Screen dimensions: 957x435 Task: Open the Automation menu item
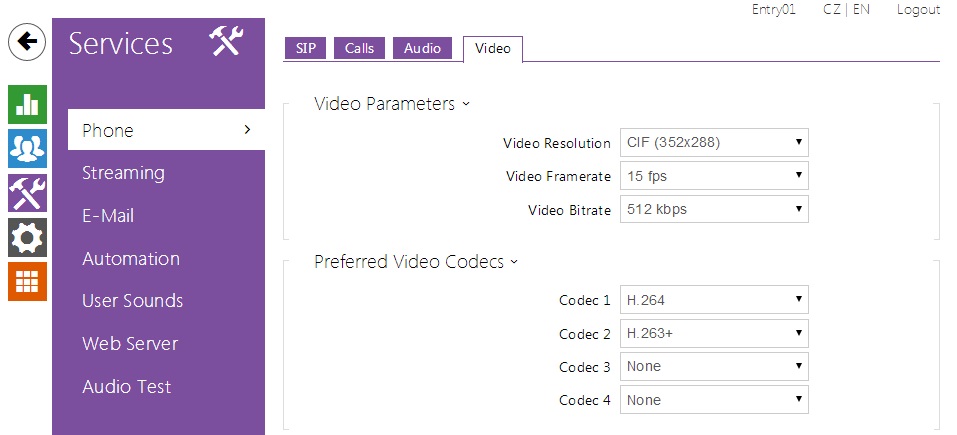[131, 258]
